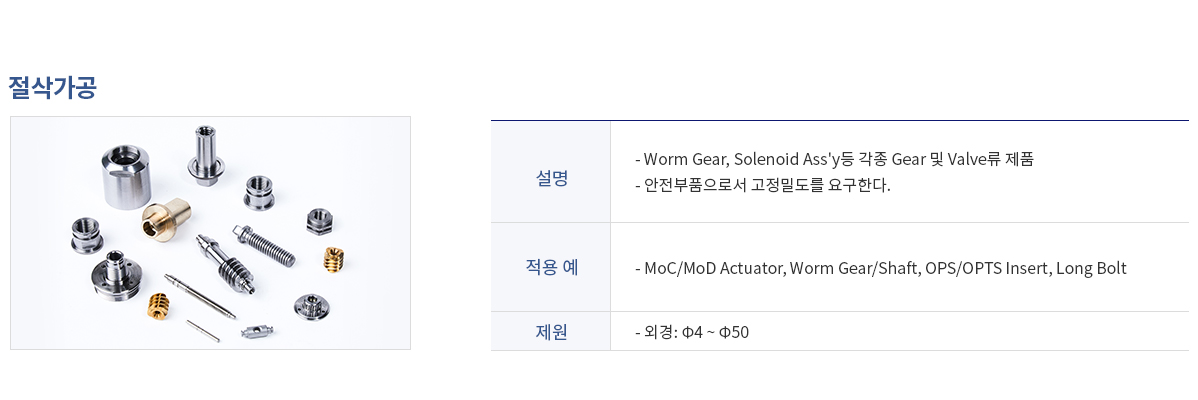The width and height of the screenshot is (1198, 400).
Task: Click the brass fitting in the photo
Action: tap(167, 218)
